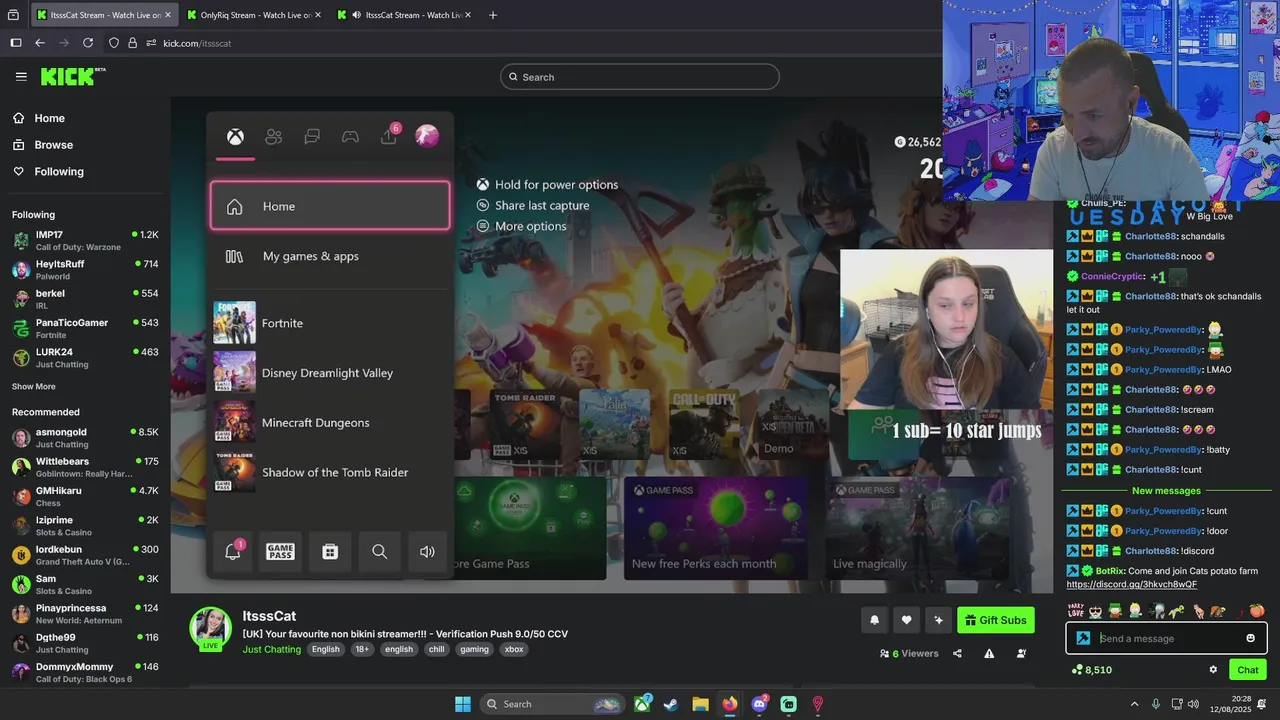Select the Xbox guide Xbox-logo tab
The width and height of the screenshot is (1280, 720).
235,137
